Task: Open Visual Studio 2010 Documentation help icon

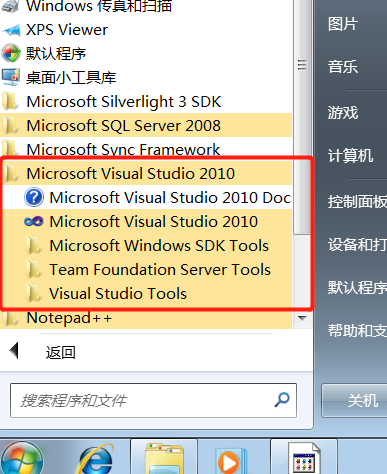Action: [34, 197]
